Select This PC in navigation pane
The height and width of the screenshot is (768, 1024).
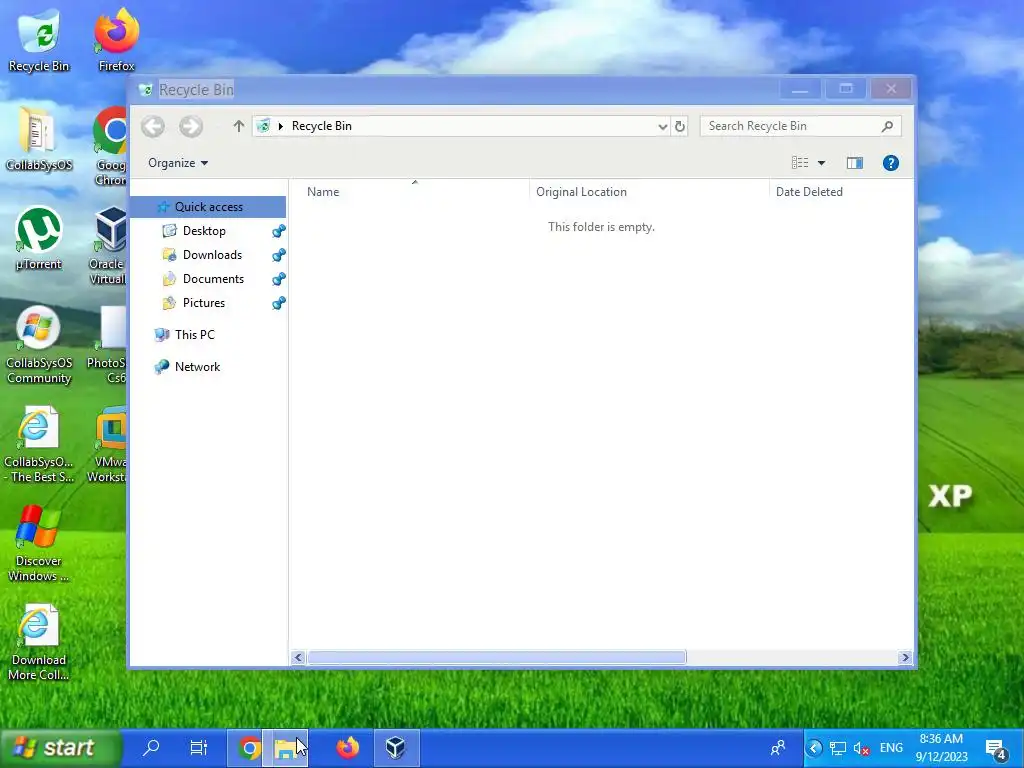pos(195,334)
